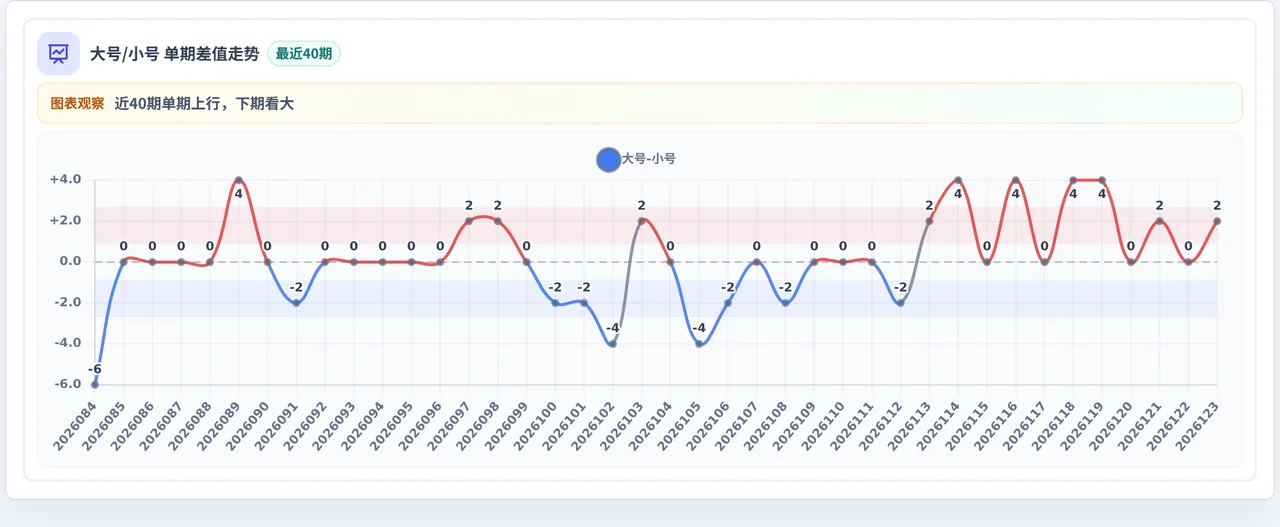Click the data point at 2026103
The width and height of the screenshot is (1280, 527).
(x=642, y=221)
